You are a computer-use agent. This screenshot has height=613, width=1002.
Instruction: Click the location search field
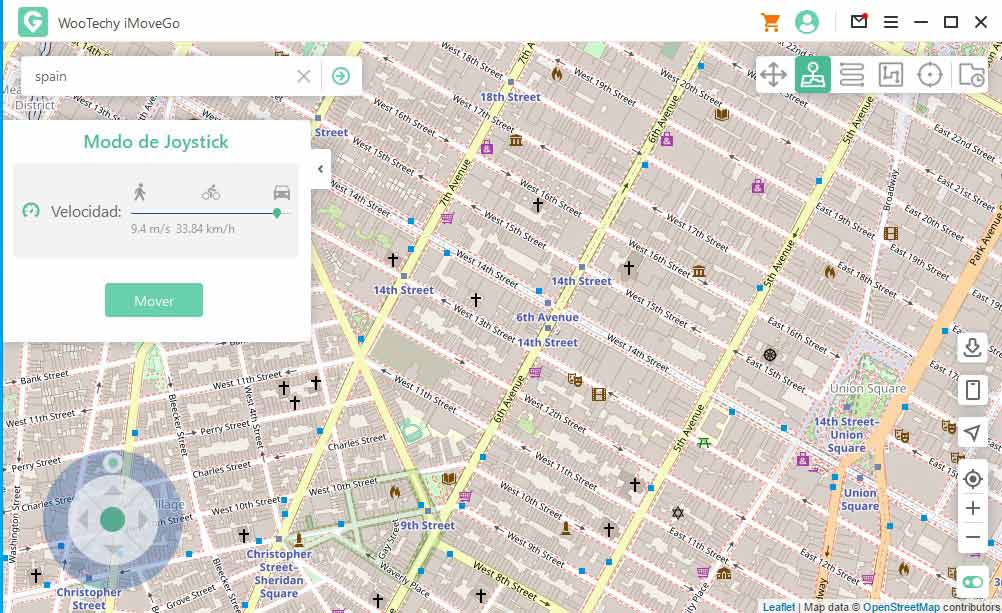click(160, 76)
